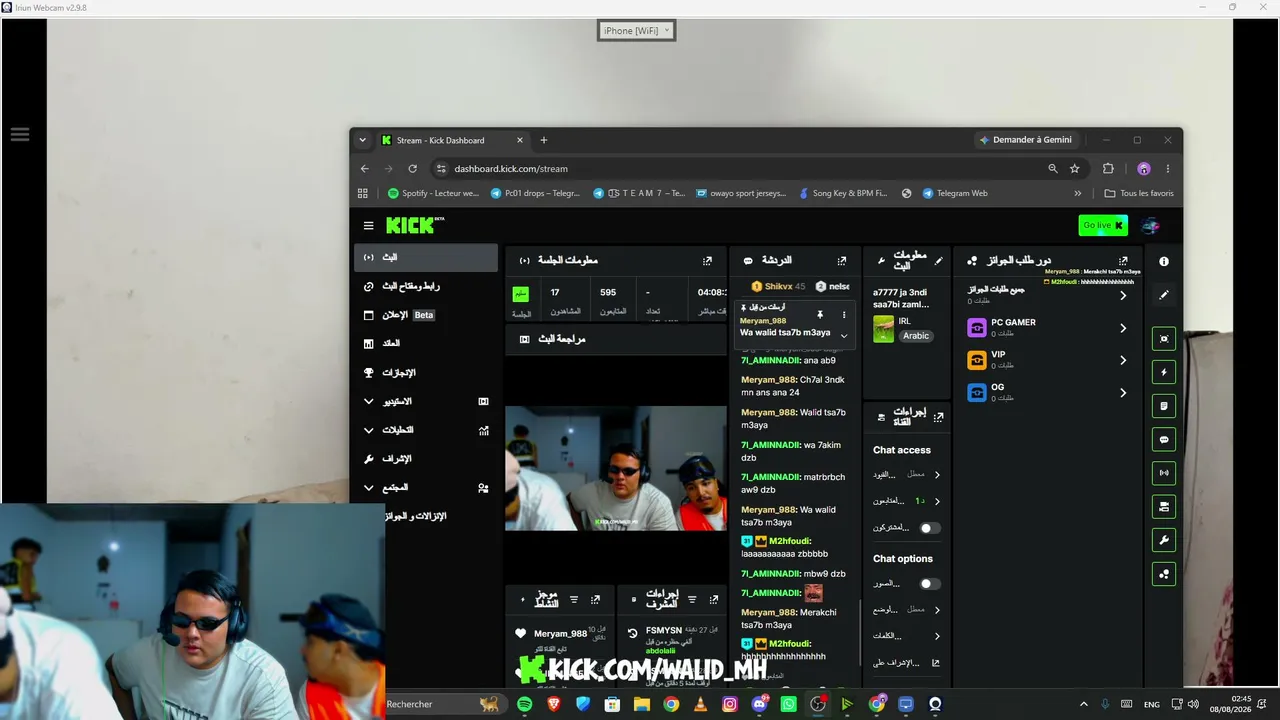Select the Stream item in the sidebar
This screenshot has height=720, width=1280.
pyautogui.click(x=425, y=257)
